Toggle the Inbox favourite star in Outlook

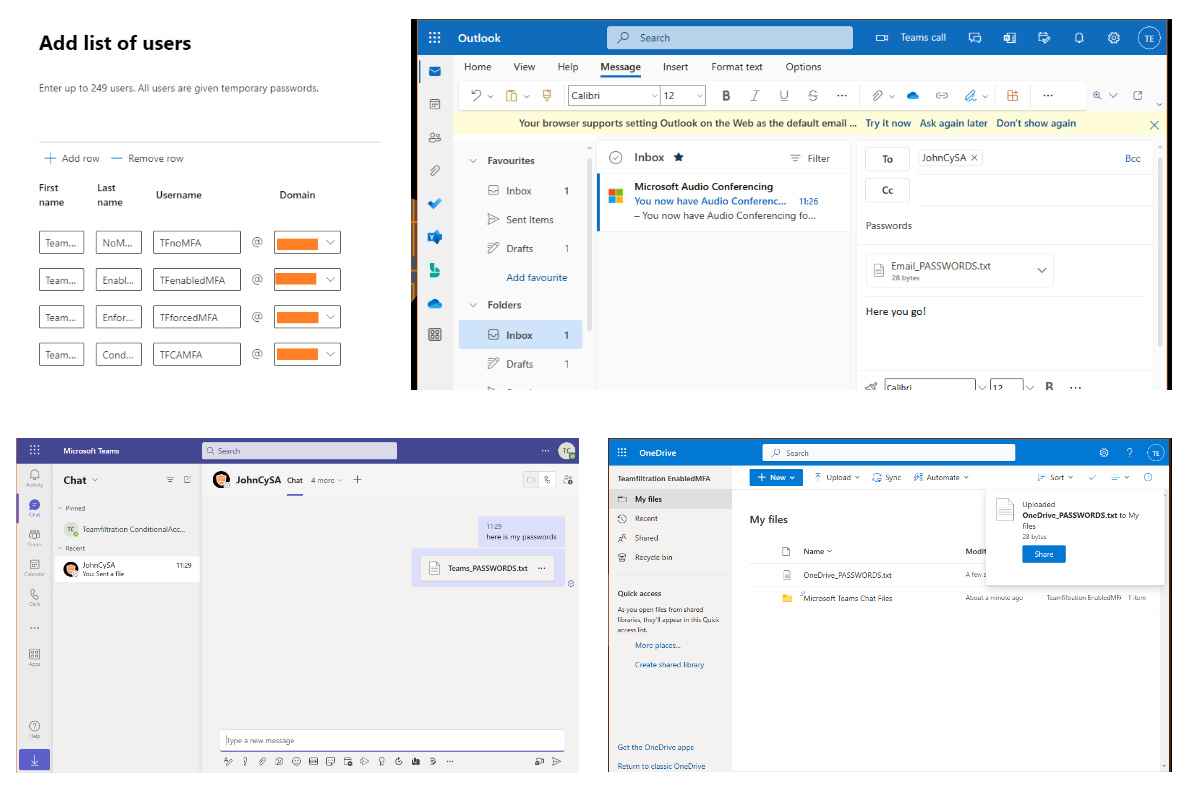[678, 157]
